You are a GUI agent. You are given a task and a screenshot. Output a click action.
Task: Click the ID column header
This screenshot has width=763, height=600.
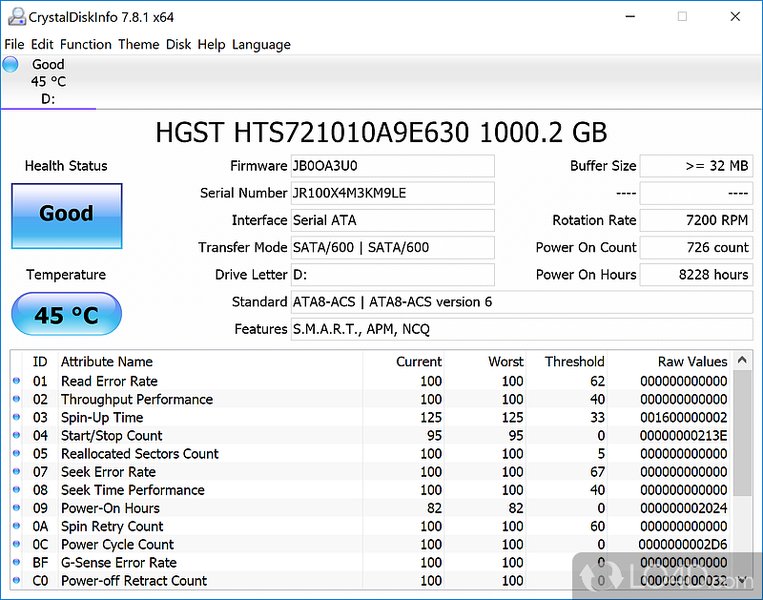click(40, 362)
